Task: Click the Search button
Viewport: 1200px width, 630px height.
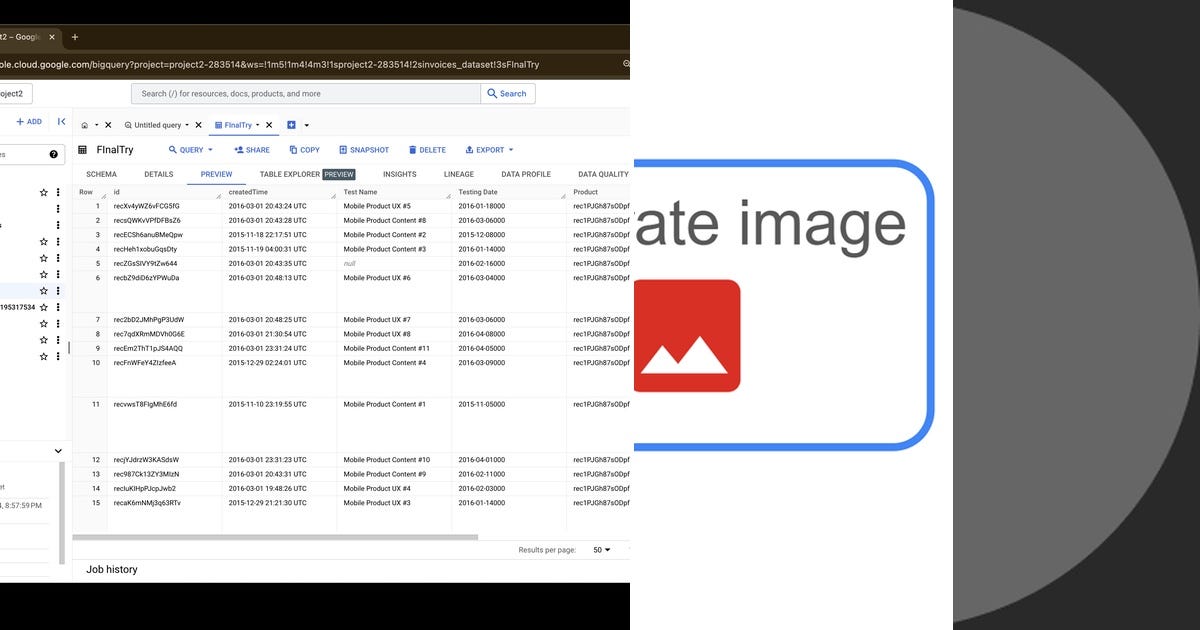Action: (x=508, y=93)
